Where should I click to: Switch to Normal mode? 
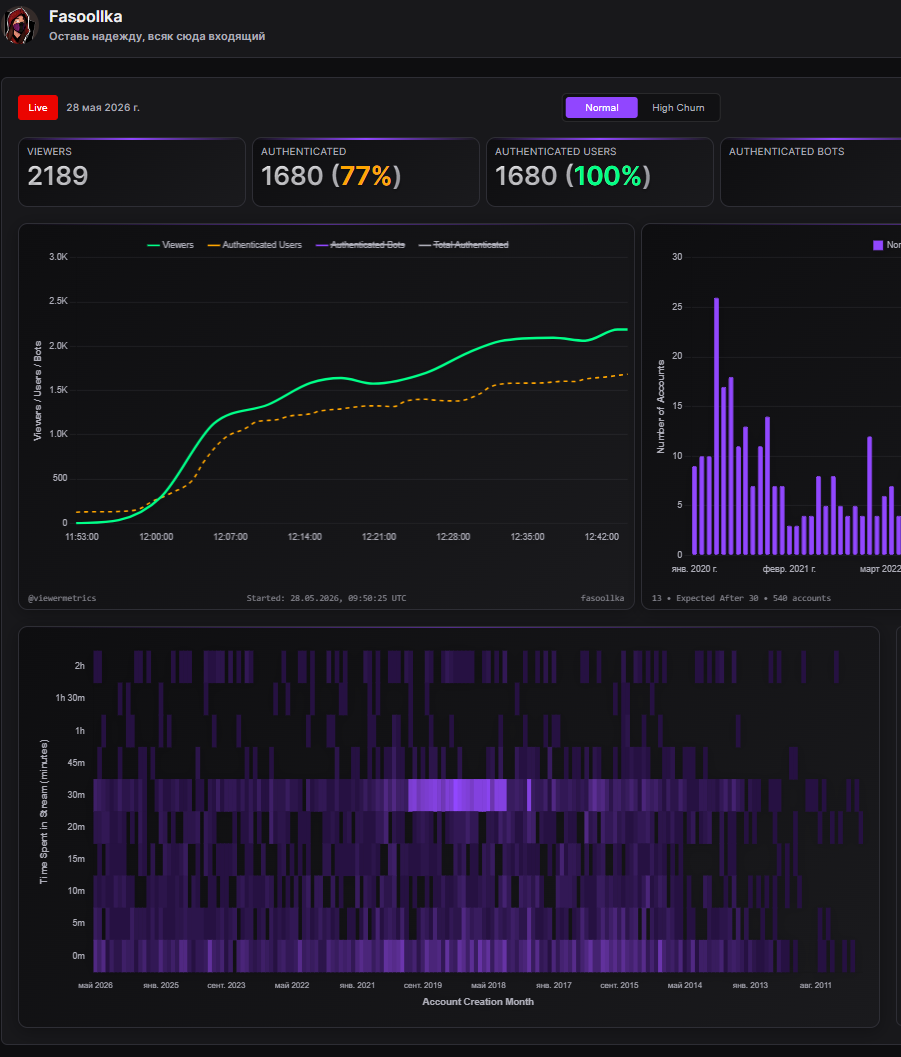[601, 108]
